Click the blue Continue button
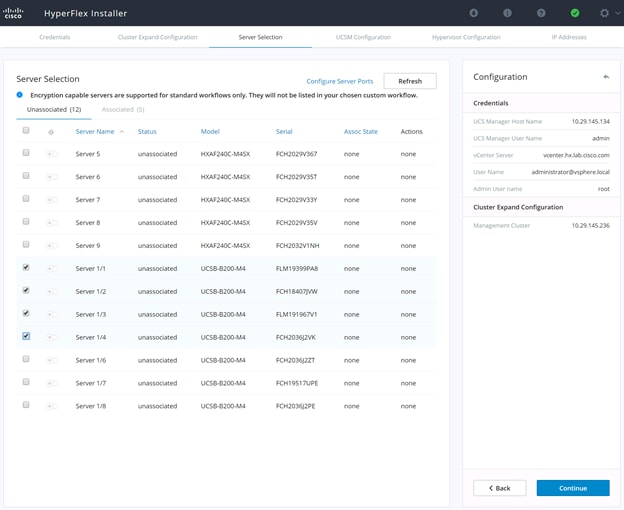624x510 pixels. click(573, 488)
